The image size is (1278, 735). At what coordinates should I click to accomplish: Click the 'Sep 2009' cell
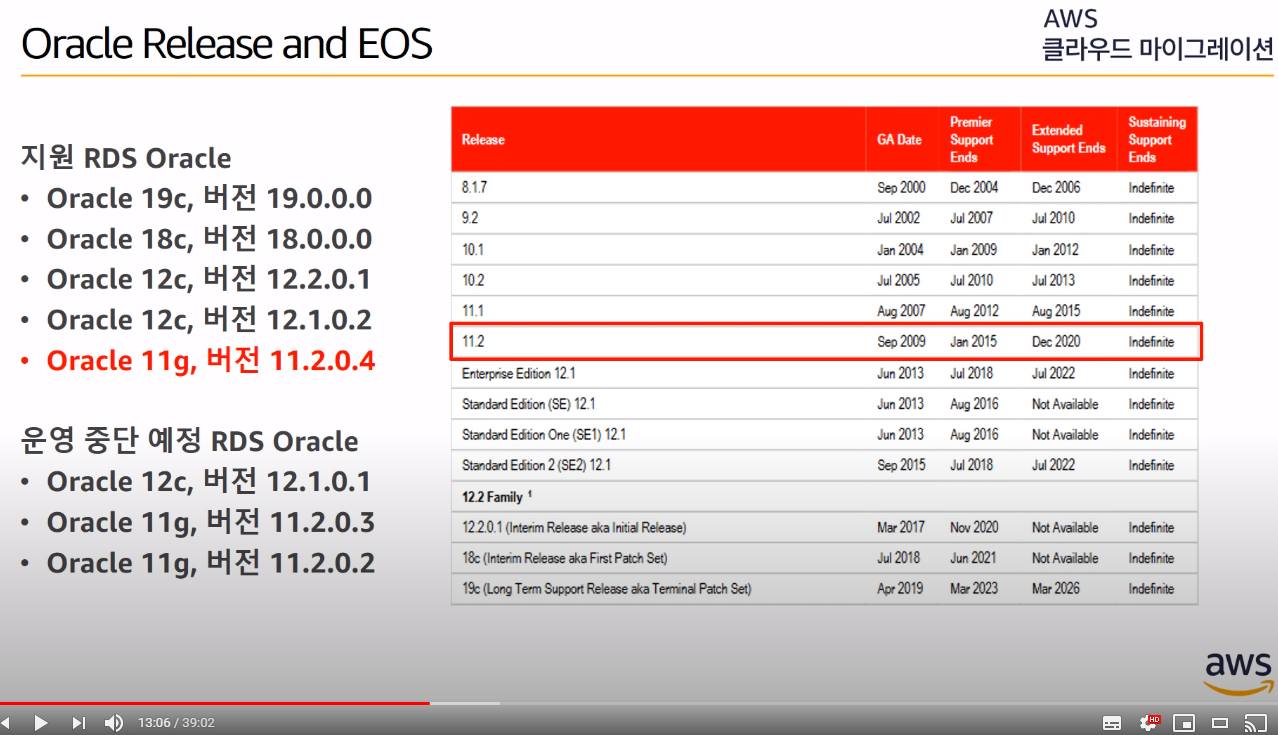click(x=901, y=342)
